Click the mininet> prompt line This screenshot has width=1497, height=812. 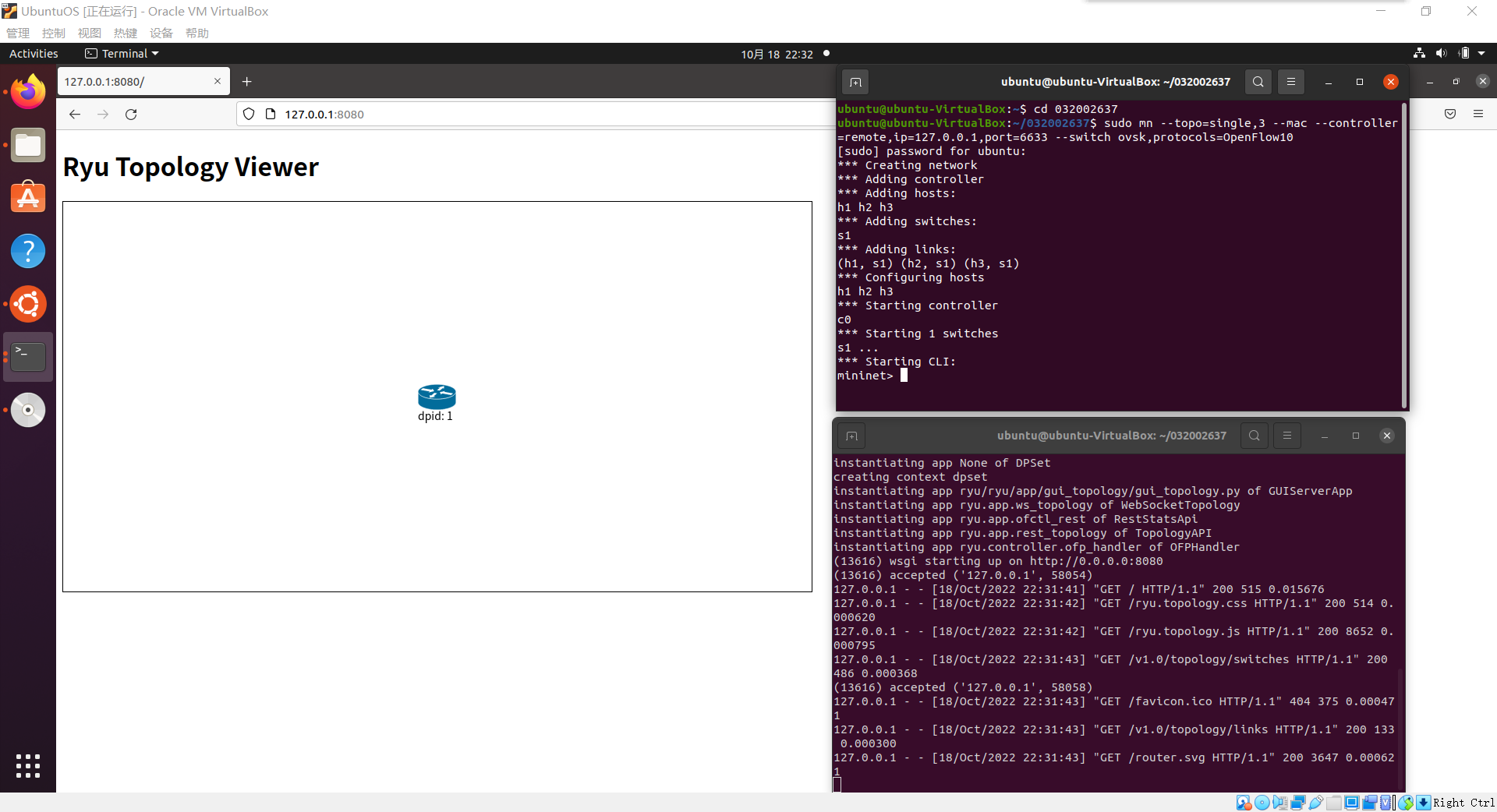(872, 376)
